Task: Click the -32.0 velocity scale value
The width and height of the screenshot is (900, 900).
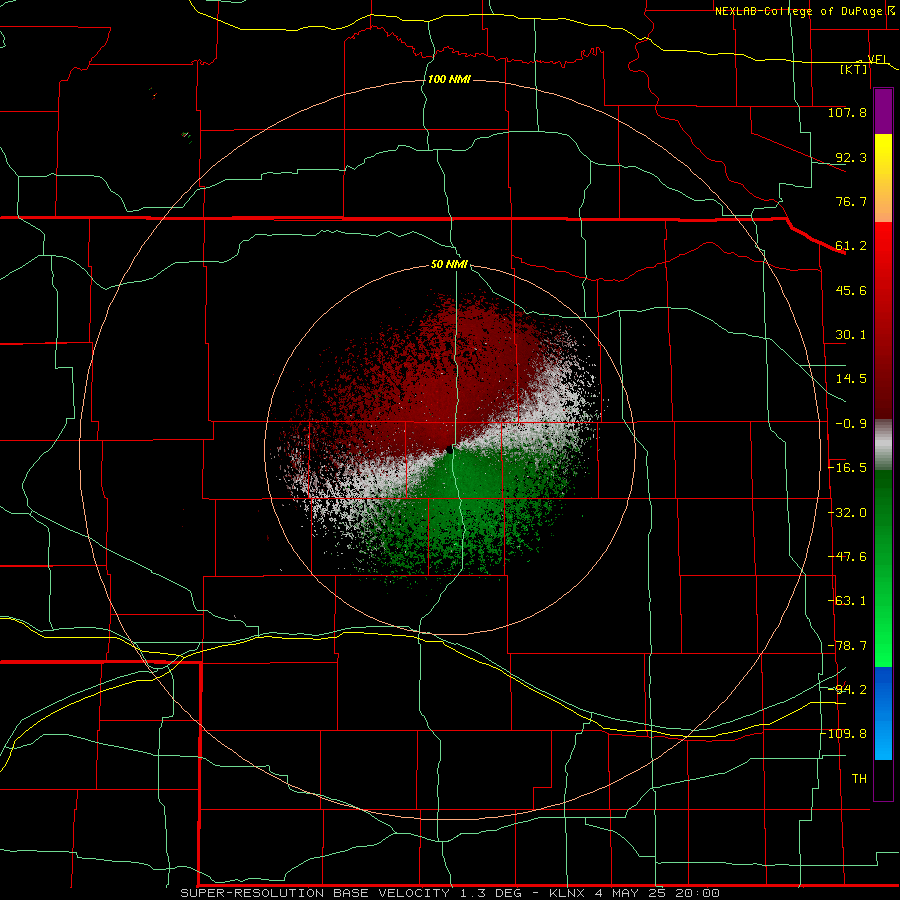Action: pos(847,513)
